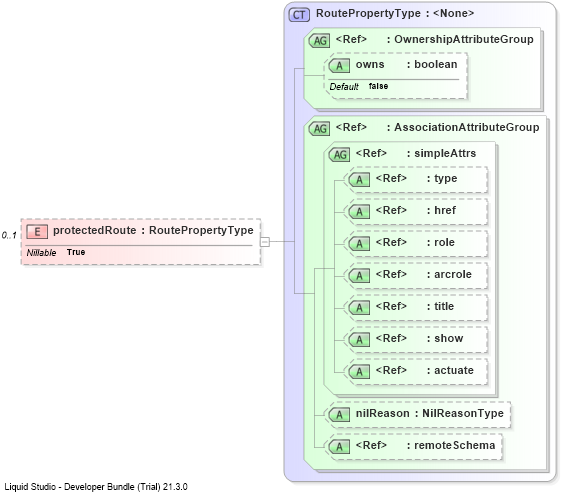Select the Nillable True property
The height and width of the screenshot is (492, 561).
tap(56, 252)
